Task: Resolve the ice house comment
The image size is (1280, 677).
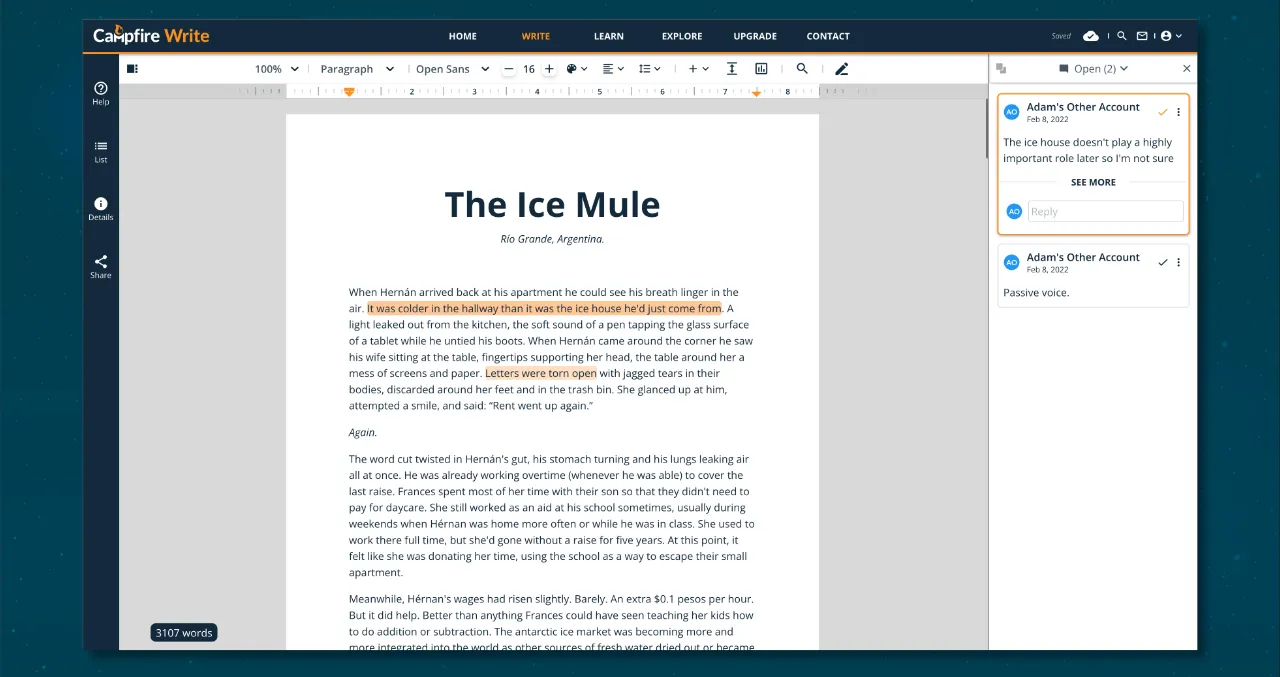Action: pos(1162,112)
